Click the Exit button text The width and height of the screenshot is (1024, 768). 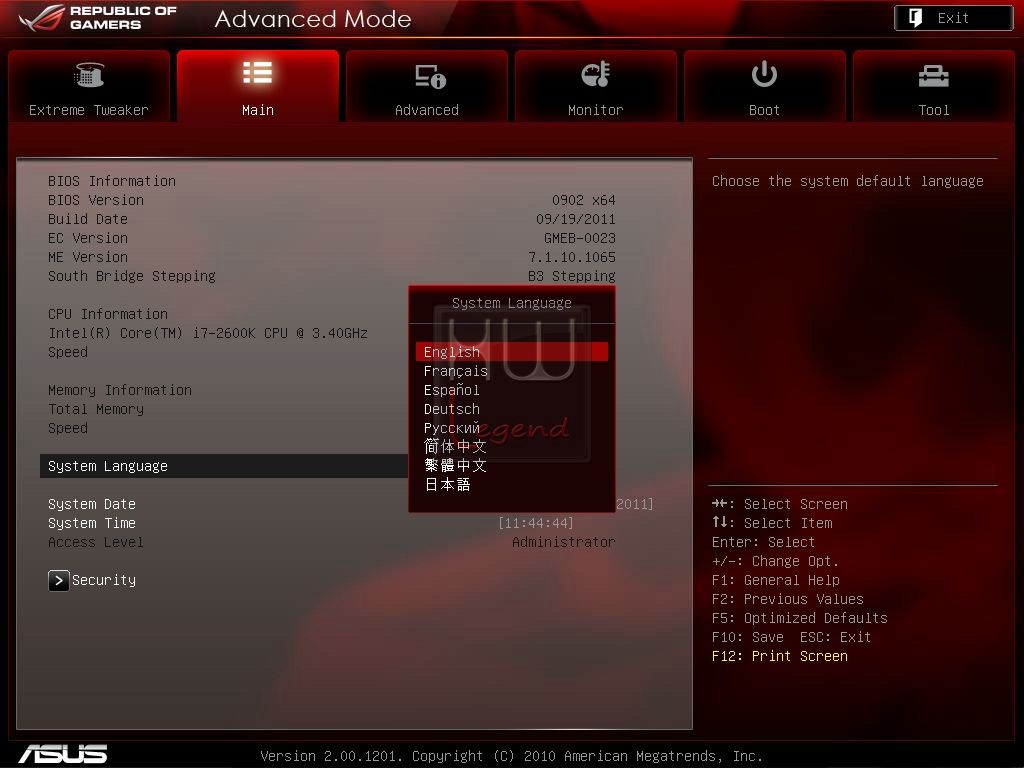(953, 18)
